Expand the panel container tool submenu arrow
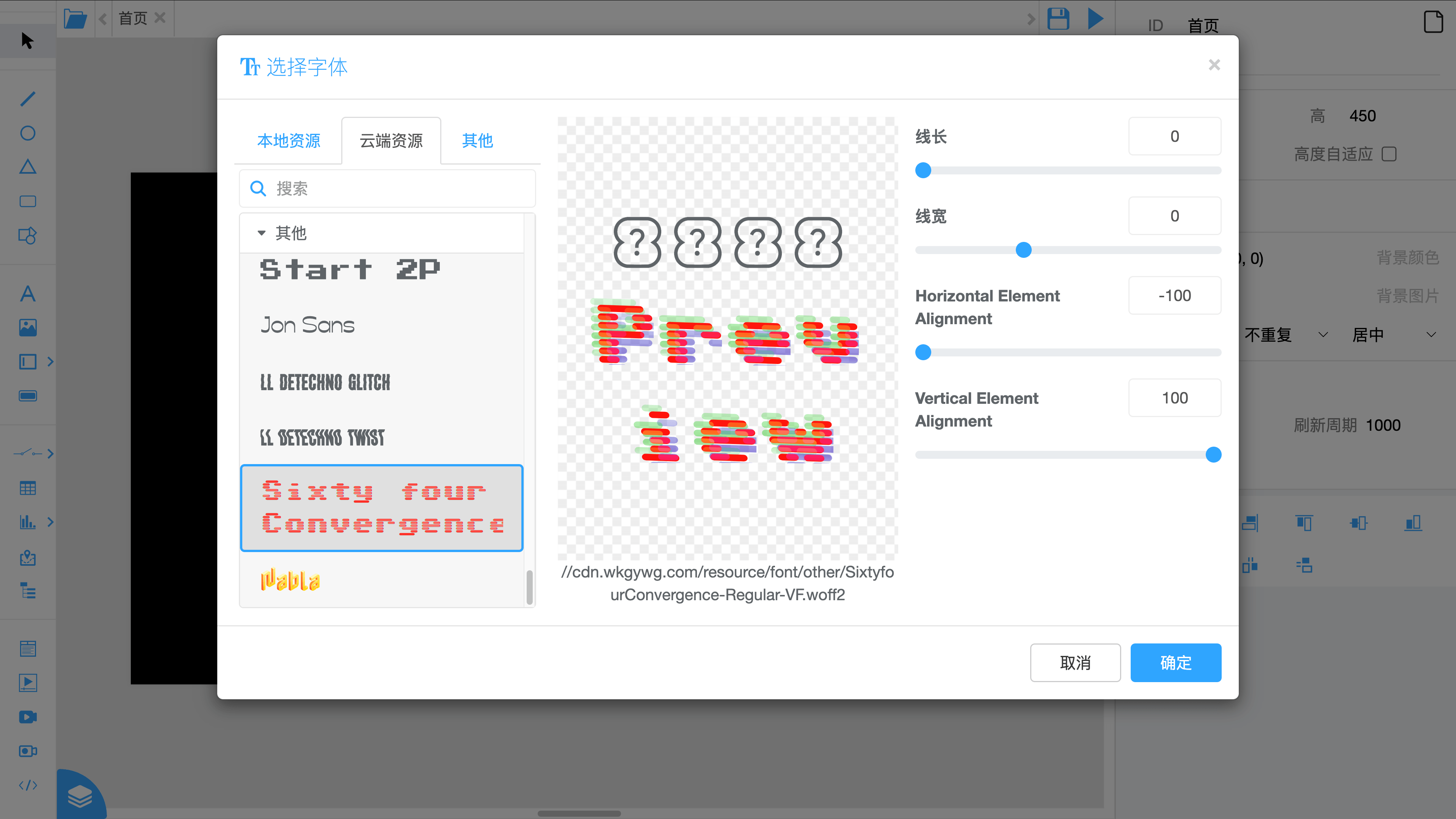This screenshot has height=819, width=1456. pyautogui.click(x=50, y=362)
